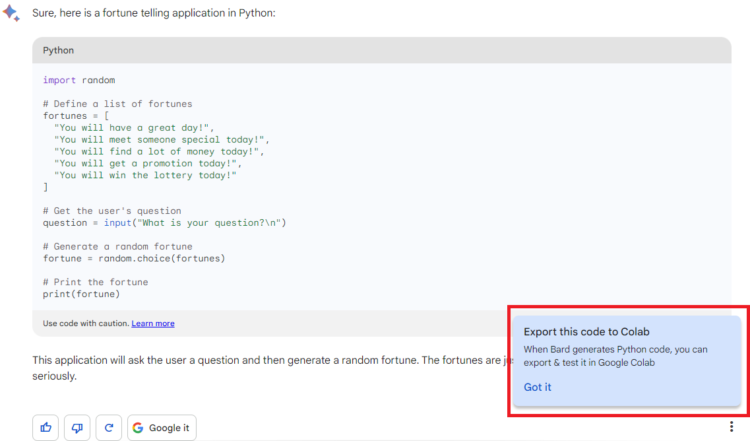The width and height of the screenshot is (750, 441).
Task: Click the '# Generate a random fortune' comment
Action: coord(117,246)
